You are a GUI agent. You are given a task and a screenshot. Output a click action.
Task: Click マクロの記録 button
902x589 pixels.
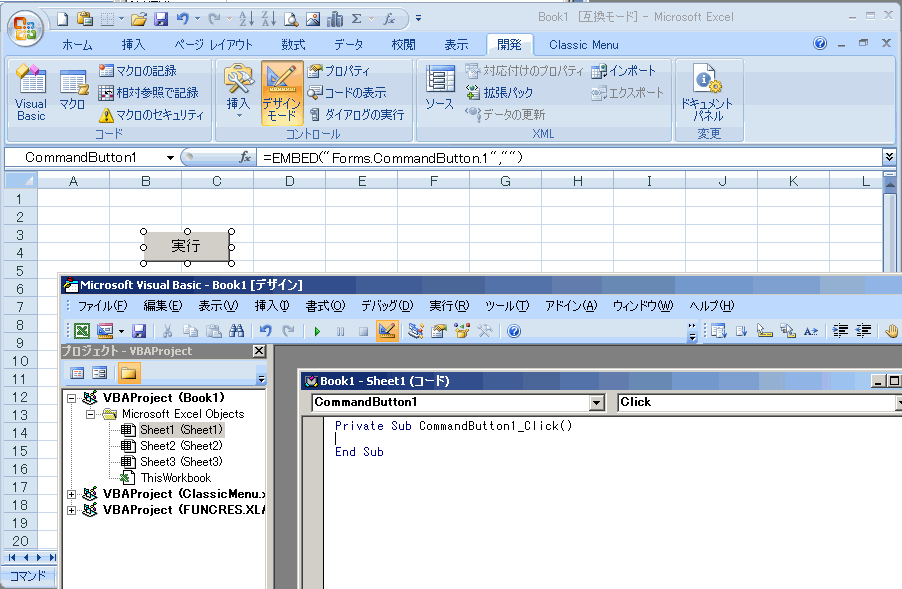[139, 71]
